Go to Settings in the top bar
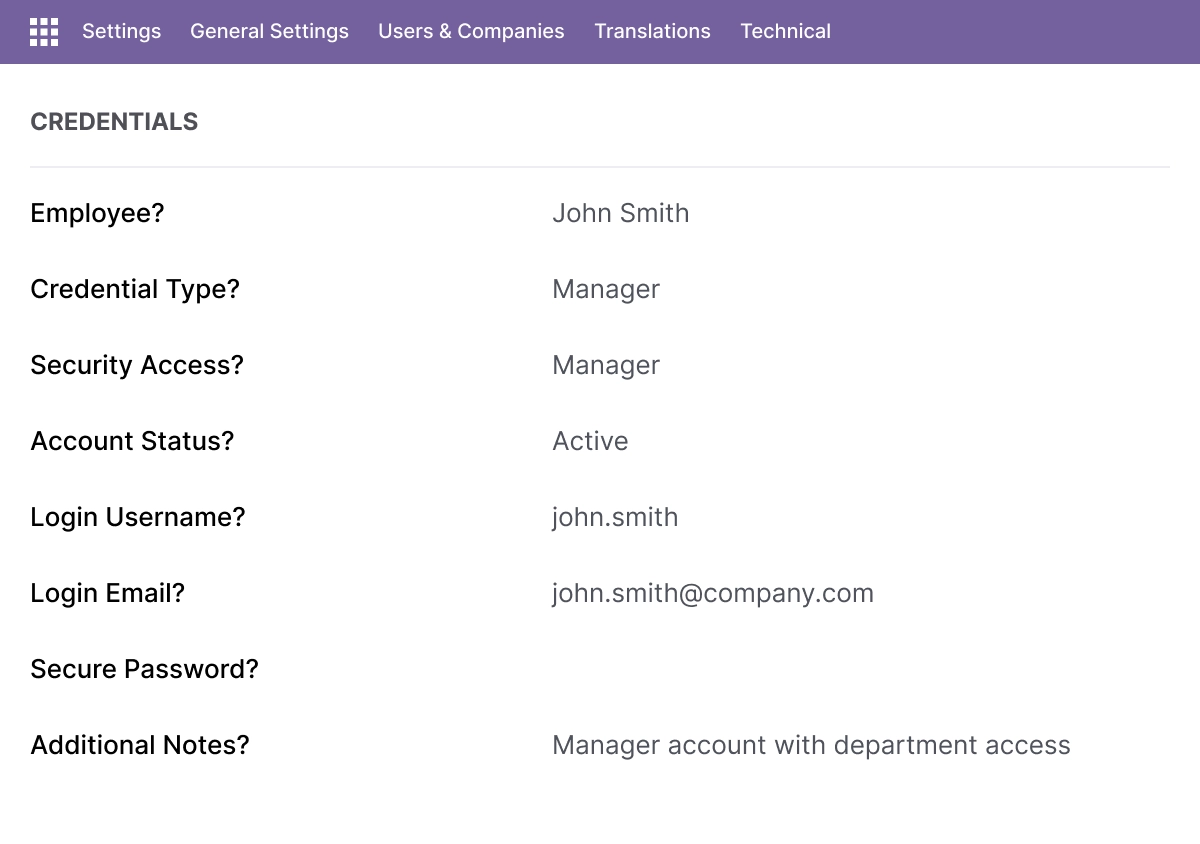Image resolution: width=1200 pixels, height=844 pixels. tap(121, 31)
